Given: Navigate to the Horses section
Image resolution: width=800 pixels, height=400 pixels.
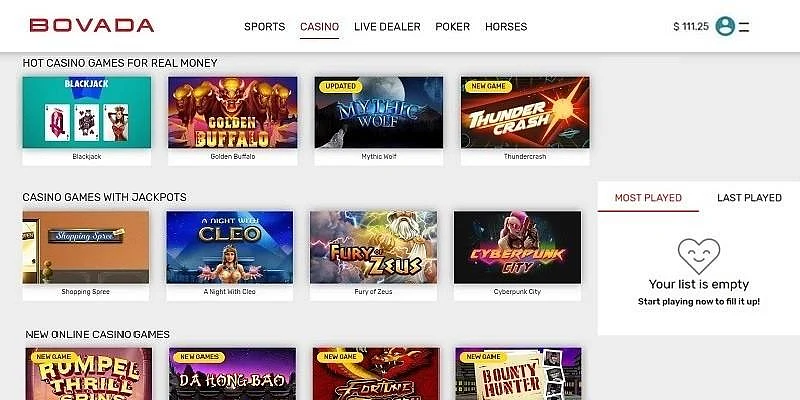Looking at the screenshot, I should point(506,27).
